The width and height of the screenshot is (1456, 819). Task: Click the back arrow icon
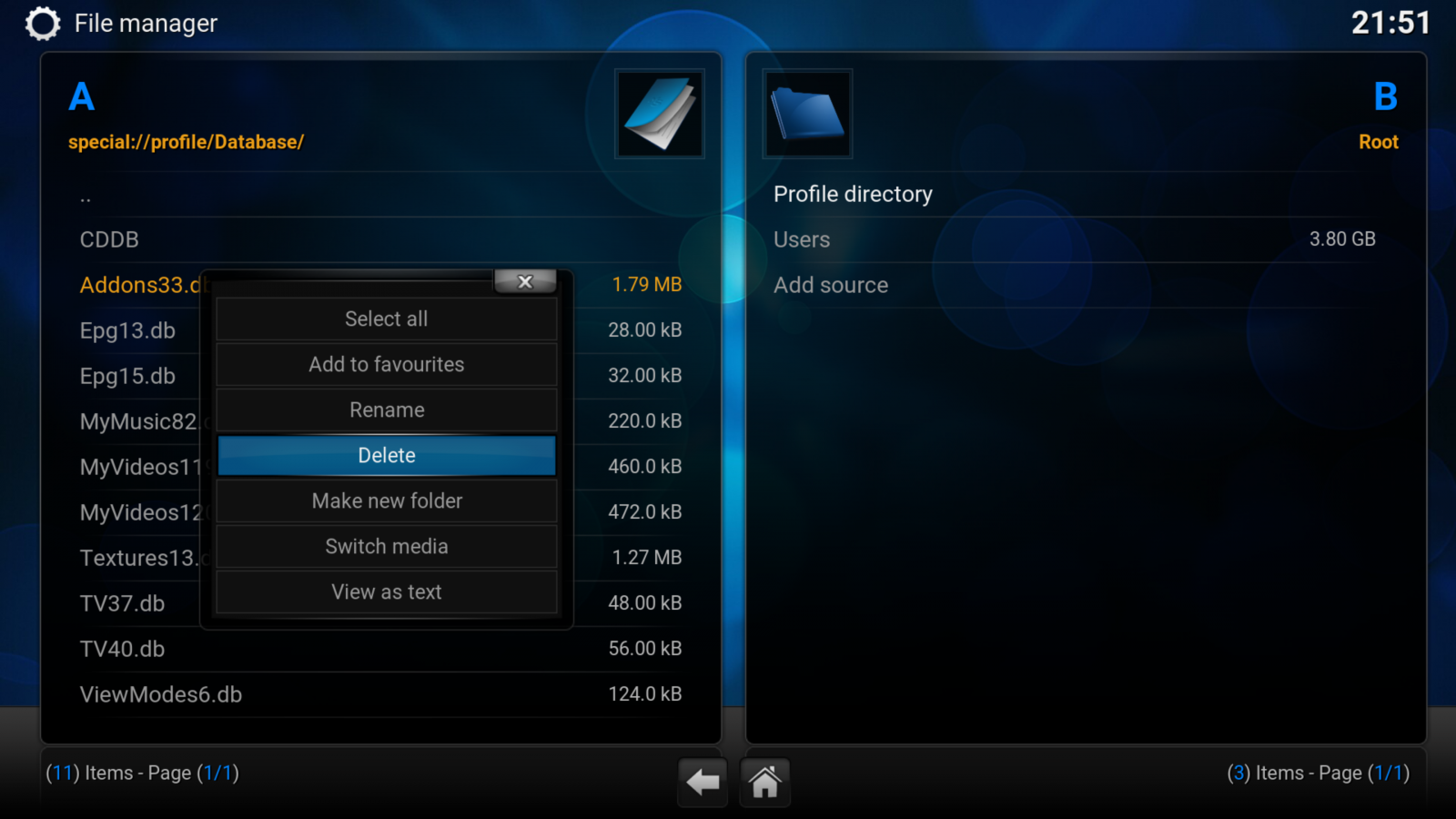coord(703,782)
